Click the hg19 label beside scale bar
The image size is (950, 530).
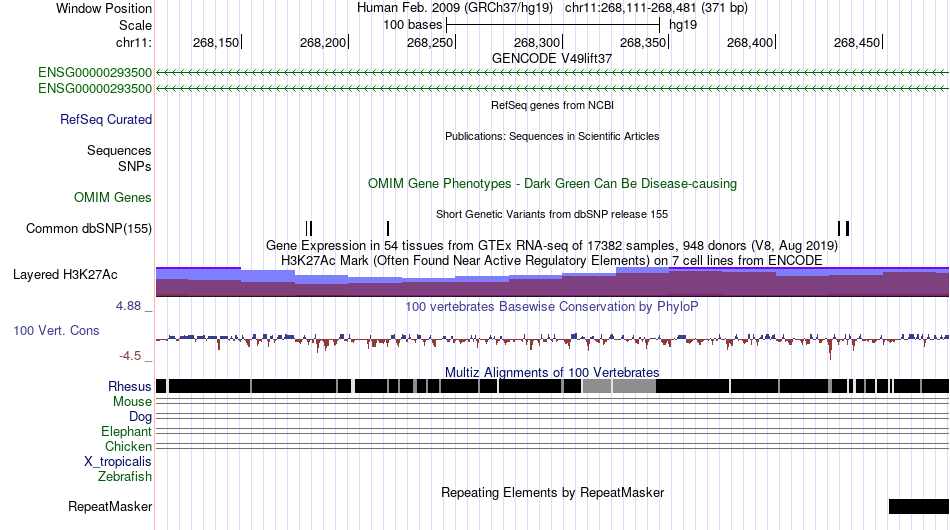pos(683,25)
